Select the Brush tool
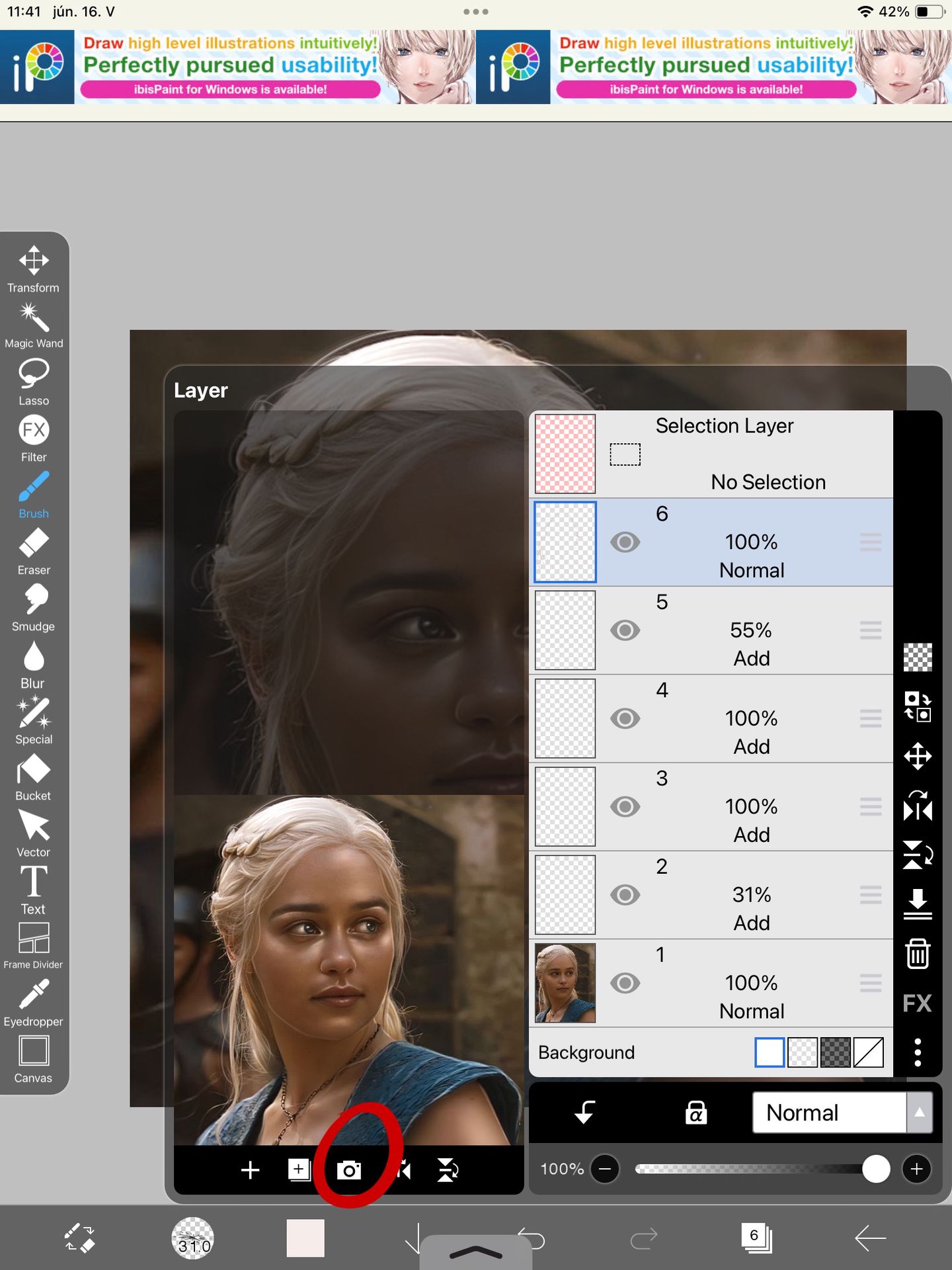This screenshot has height=1270, width=952. pyautogui.click(x=33, y=495)
